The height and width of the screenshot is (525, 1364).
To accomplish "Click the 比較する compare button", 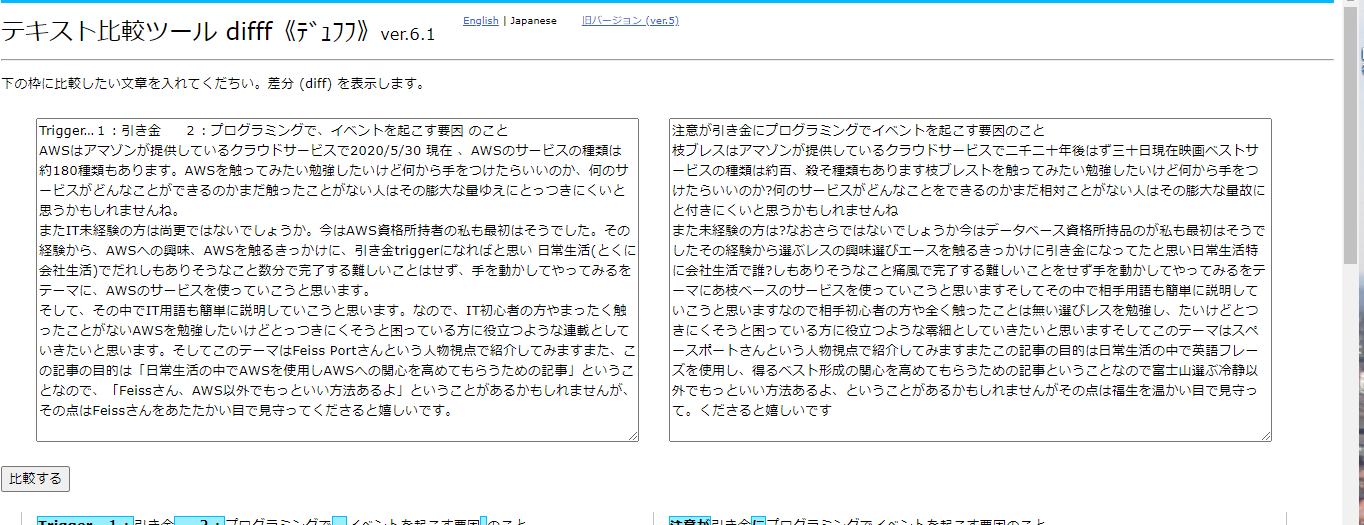I will coord(35,479).
